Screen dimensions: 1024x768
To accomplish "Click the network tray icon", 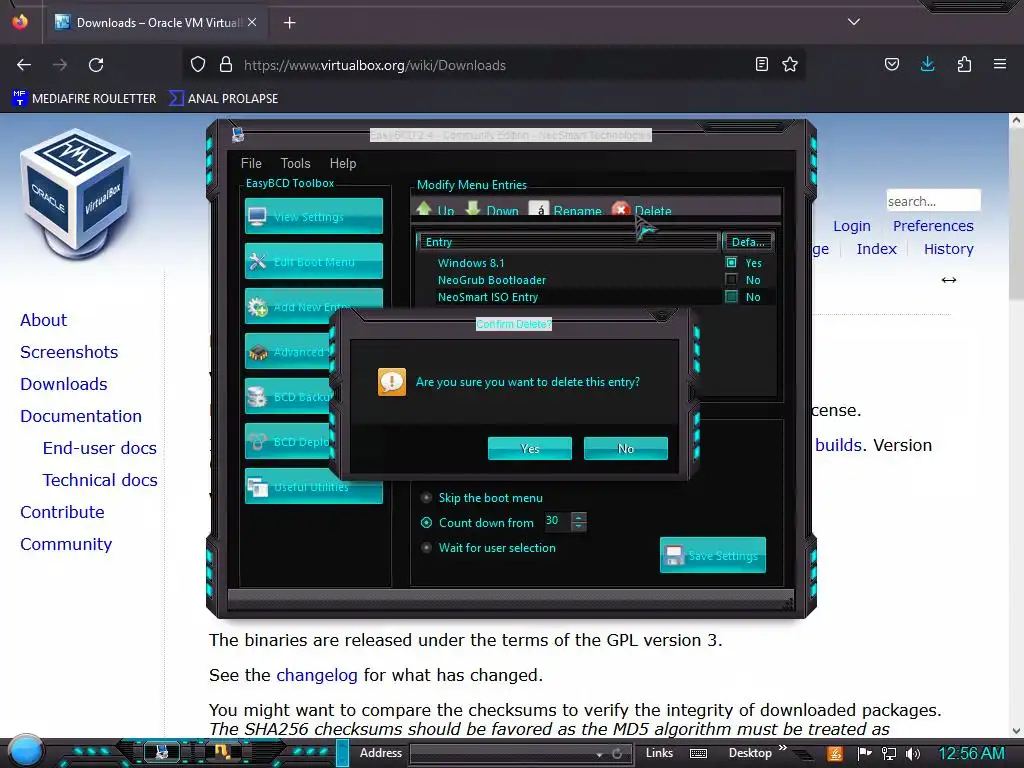I will pyautogui.click(x=889, y=754).
